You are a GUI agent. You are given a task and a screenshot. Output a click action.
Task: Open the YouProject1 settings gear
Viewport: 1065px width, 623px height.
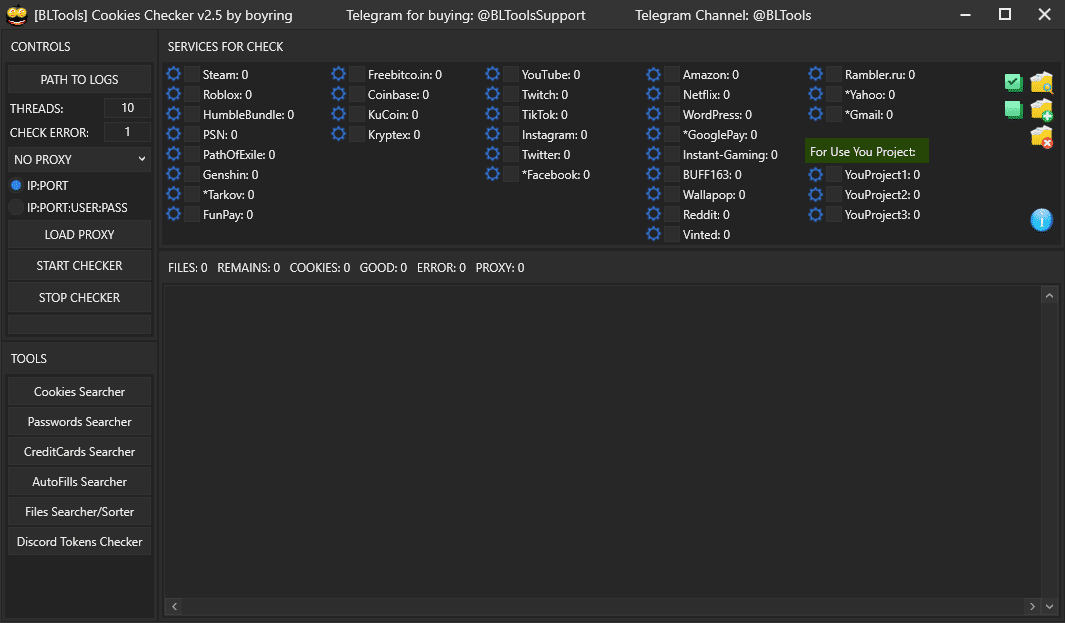815,174
